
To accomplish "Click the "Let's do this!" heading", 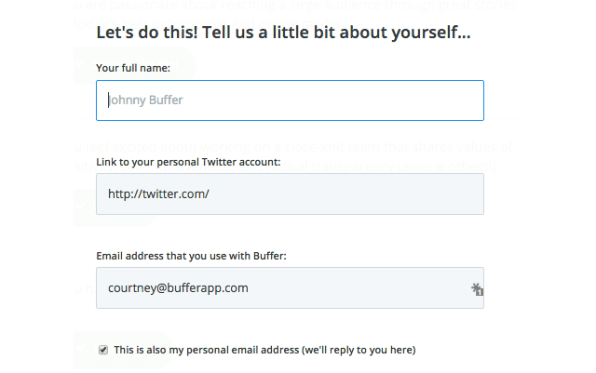I will (283, 32).
